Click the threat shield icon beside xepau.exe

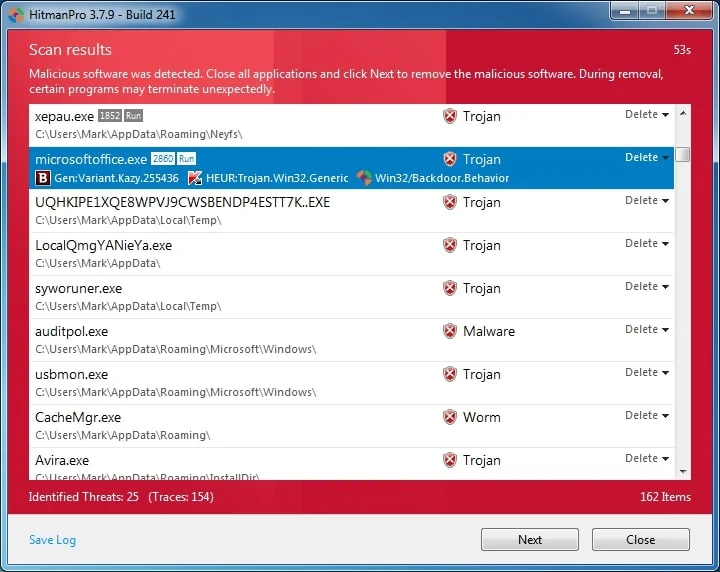450,116
